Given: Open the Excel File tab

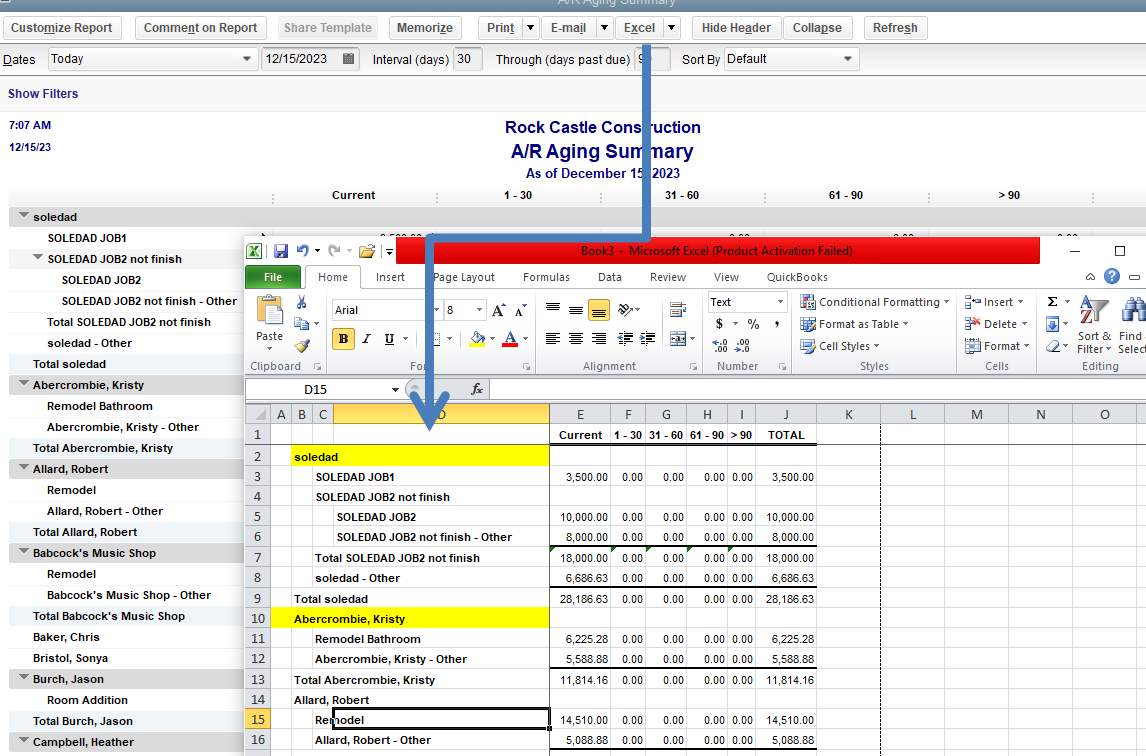Looking at the screenshot, I should (x=273, y=277).
